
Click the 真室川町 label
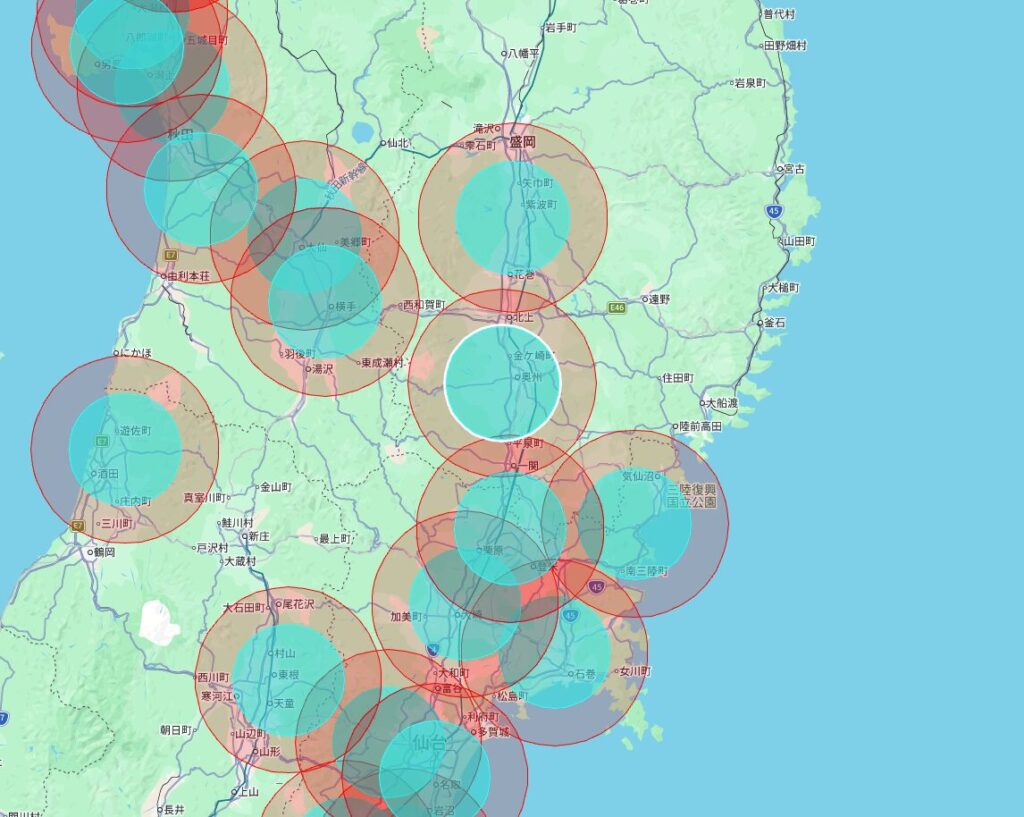point(206,498)
